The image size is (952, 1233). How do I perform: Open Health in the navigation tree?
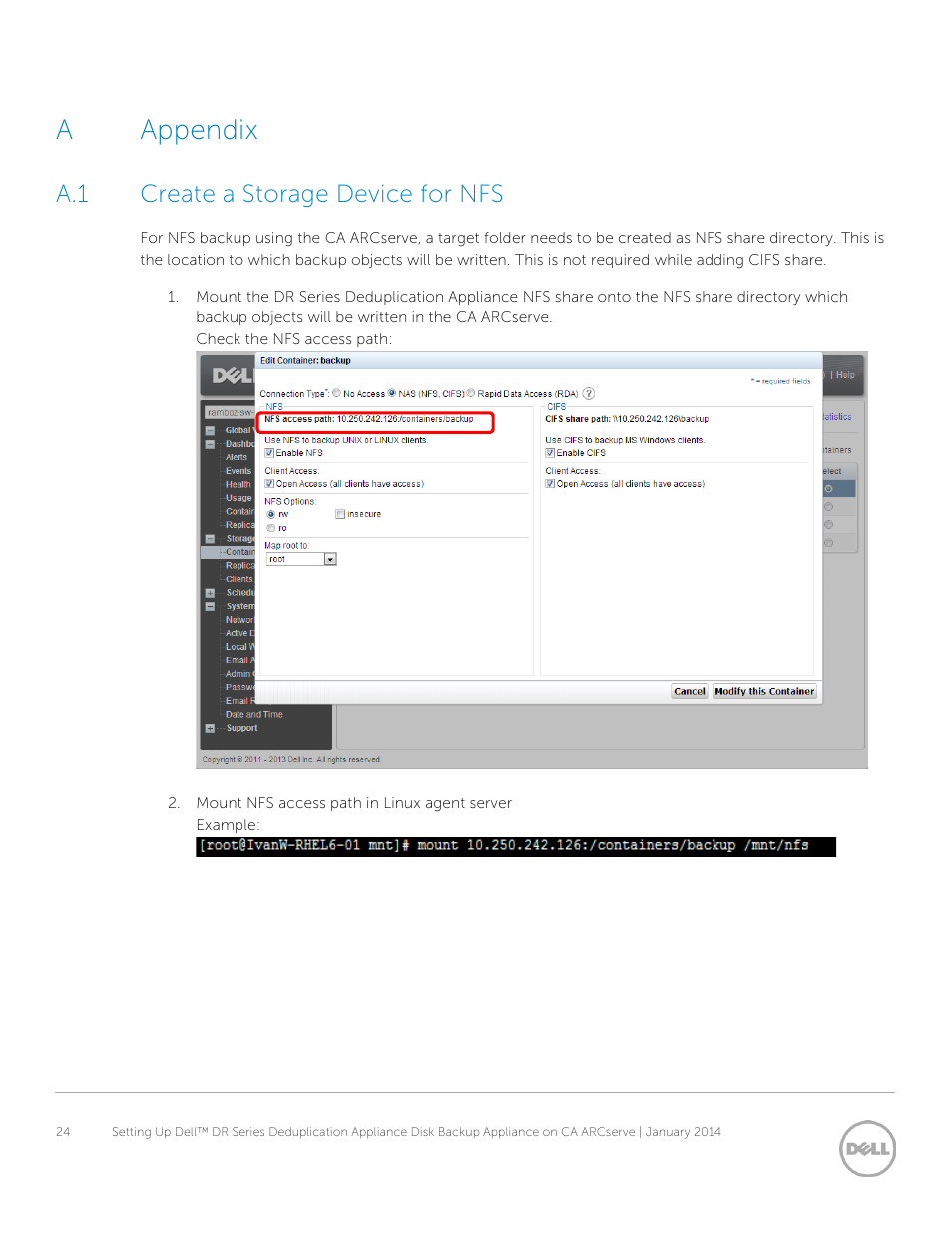click(238, 484)
